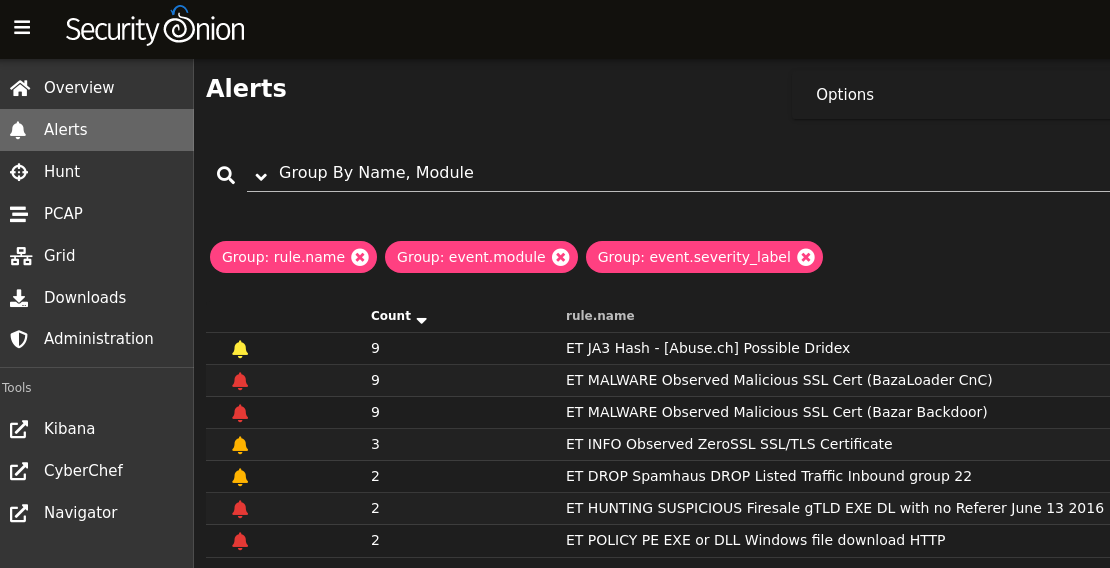This screenshot has width=1110, height=568.
Task: Acknowledge the Spamhaus DROP alert bell
Action: pos(240,477)
